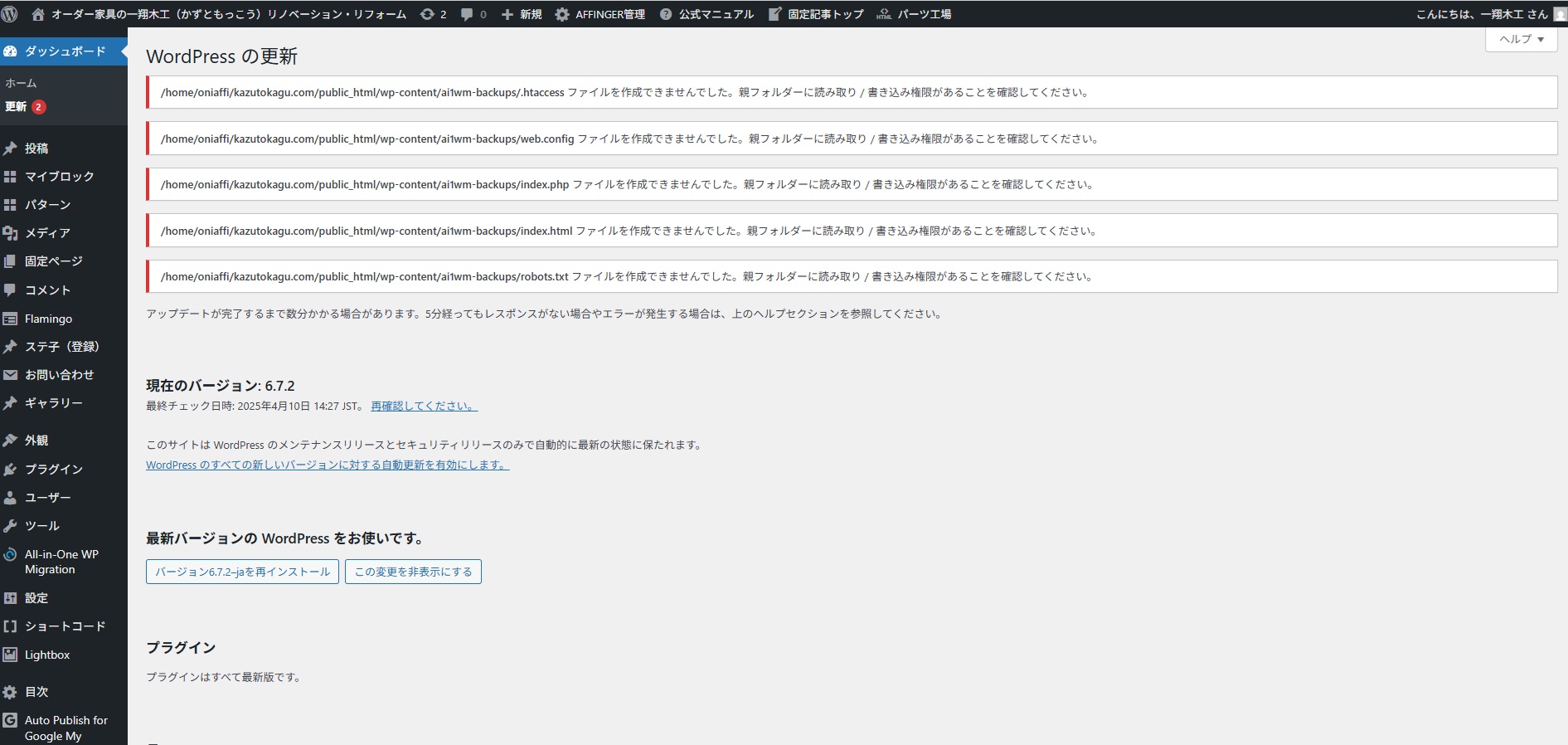Click the ユーザー person icon
This screenshot has width=1568, height=745.
10,498
